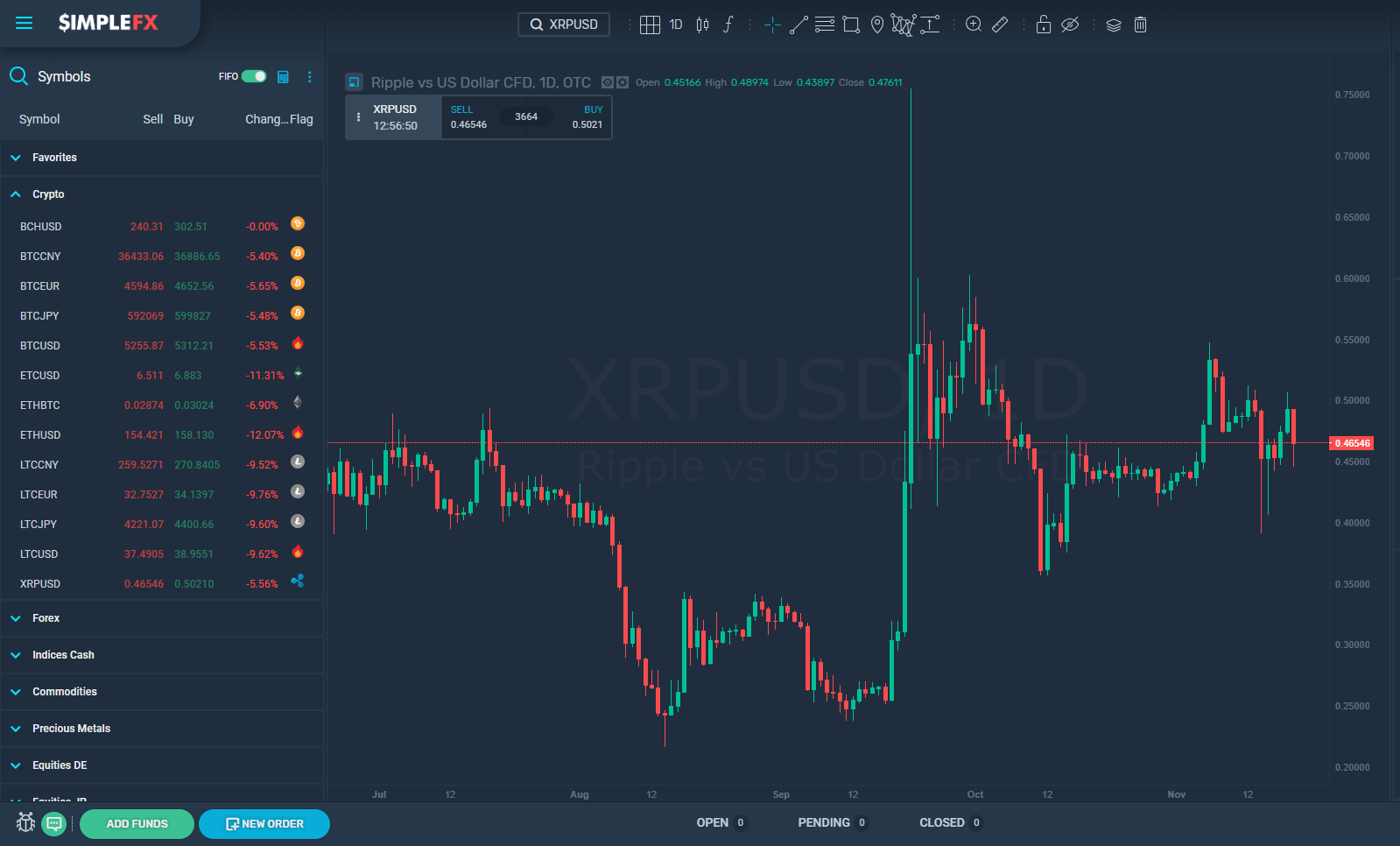Click LTCUSD buy price 38.9551

pos(194,554)
